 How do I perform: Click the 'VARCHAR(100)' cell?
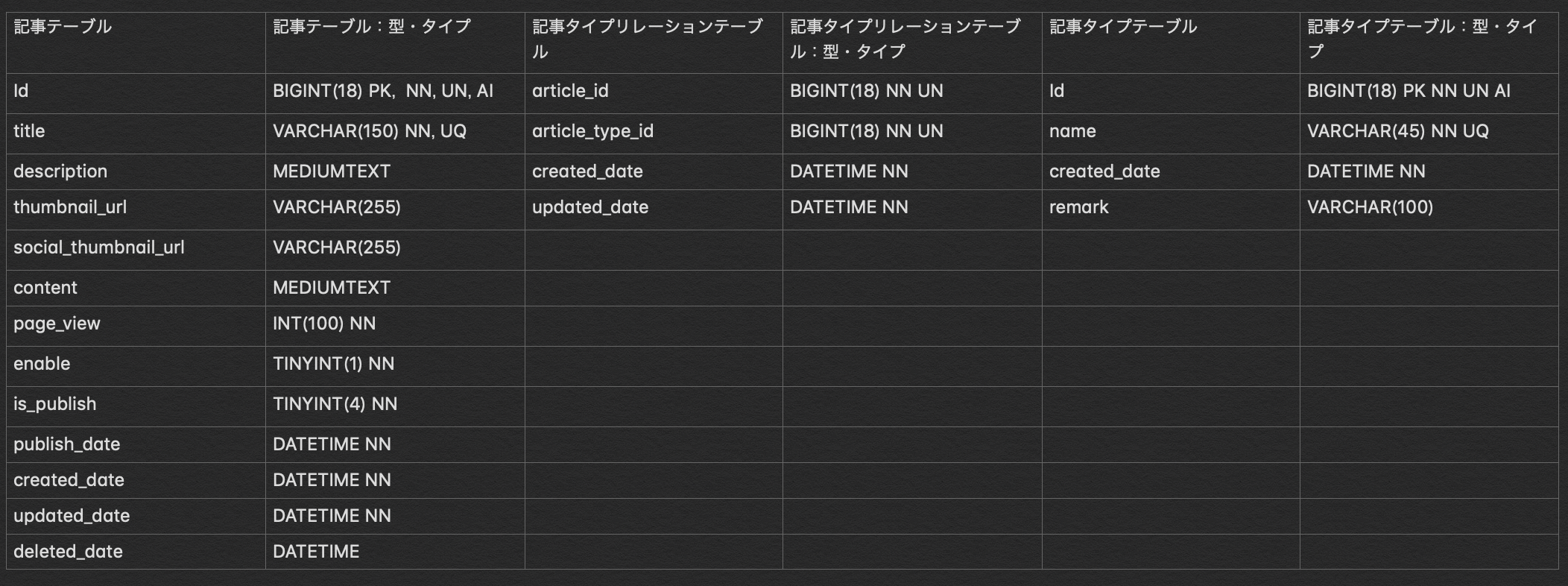click(1429, 209)
